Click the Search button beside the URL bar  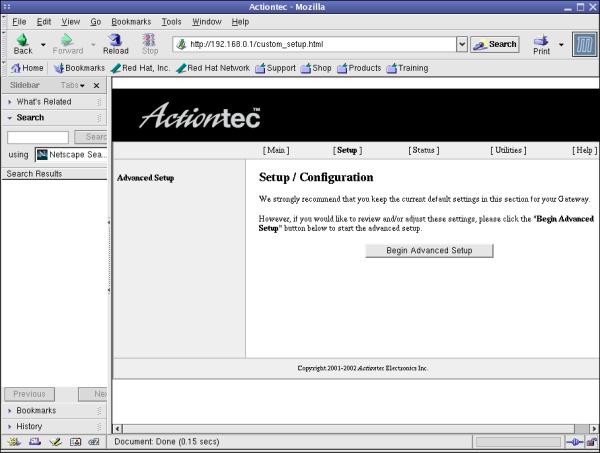(495, 44)
